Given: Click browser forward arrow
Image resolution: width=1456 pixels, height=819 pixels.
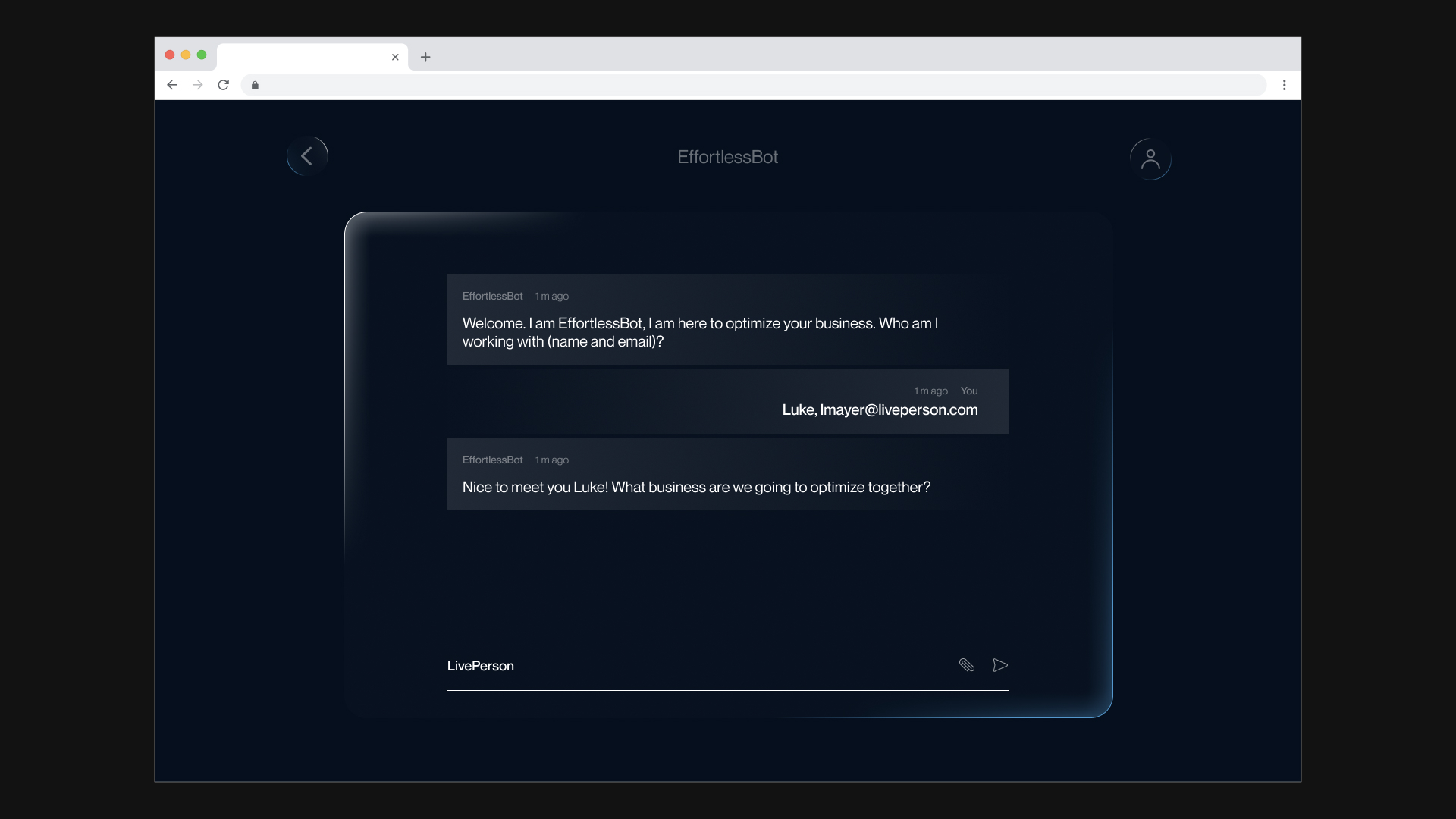Looking at the screenshot, I should (x=198, y=85).
